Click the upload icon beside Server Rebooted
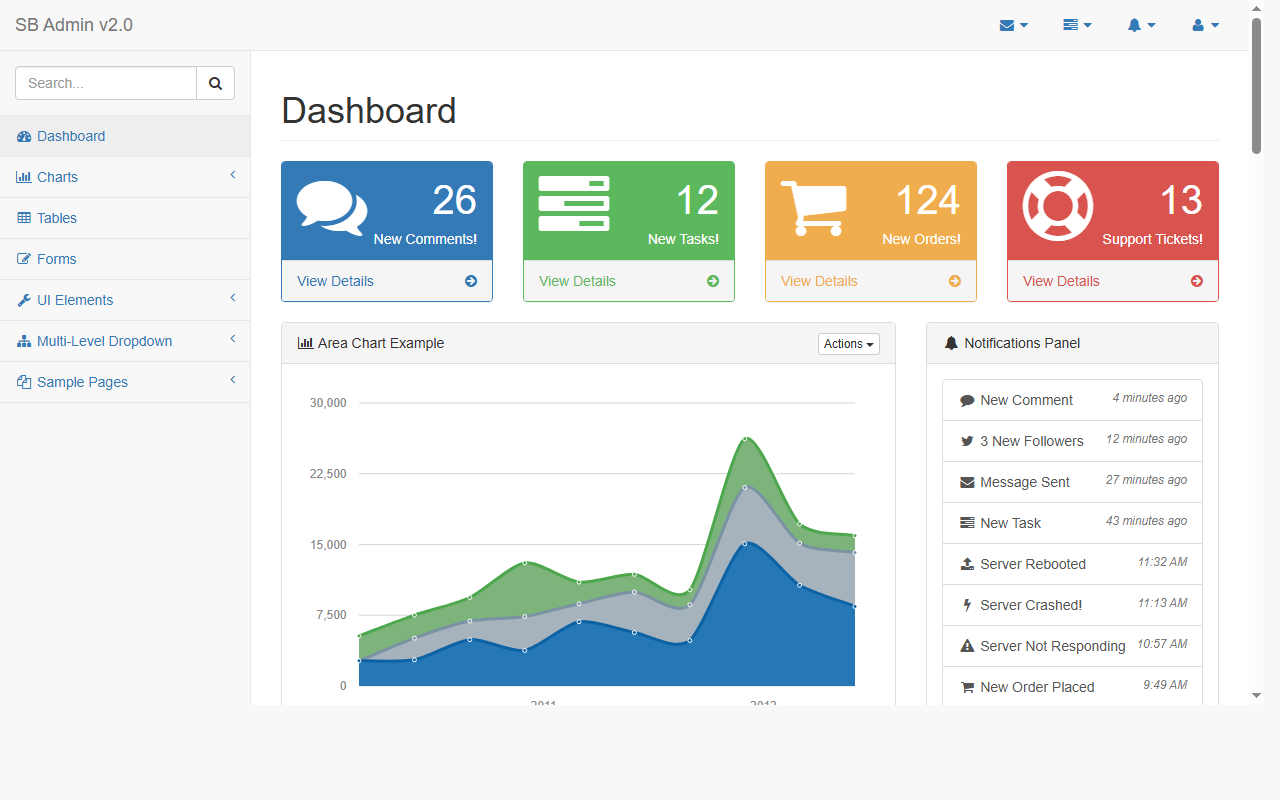Viewport: 1280px width, 800px height. tap(967, 564)
